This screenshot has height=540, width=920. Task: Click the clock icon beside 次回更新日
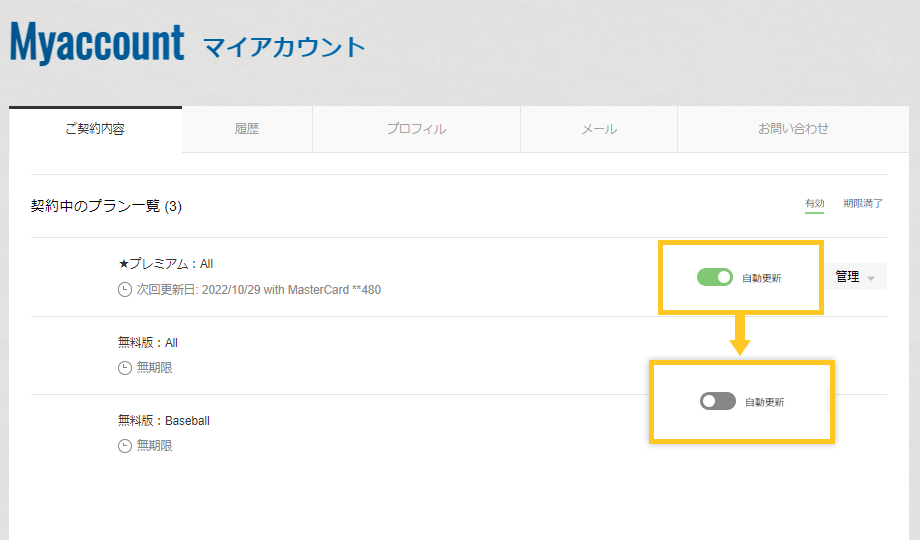125,290
